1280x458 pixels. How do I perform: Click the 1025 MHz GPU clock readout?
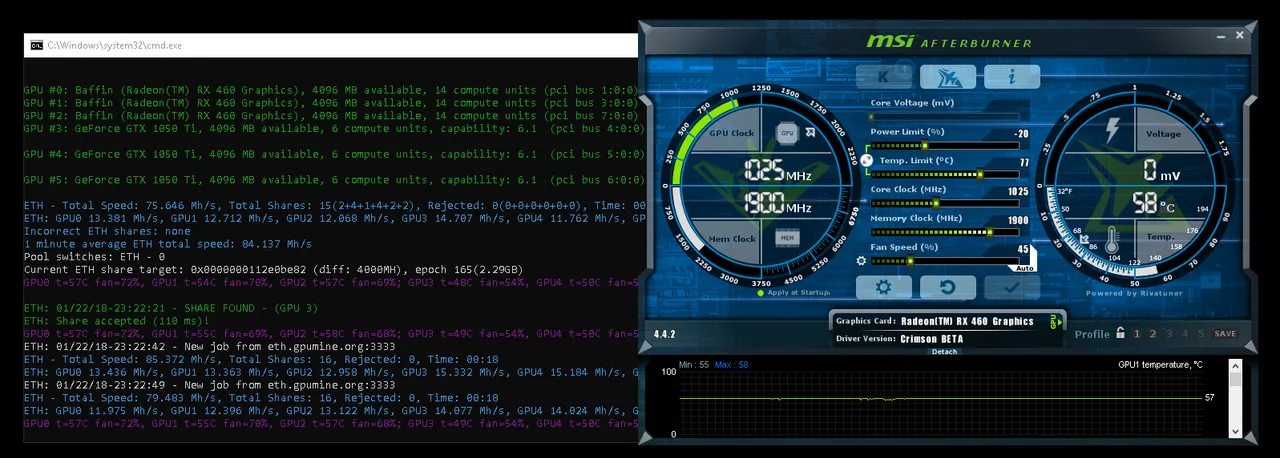(x=776, y=172)
